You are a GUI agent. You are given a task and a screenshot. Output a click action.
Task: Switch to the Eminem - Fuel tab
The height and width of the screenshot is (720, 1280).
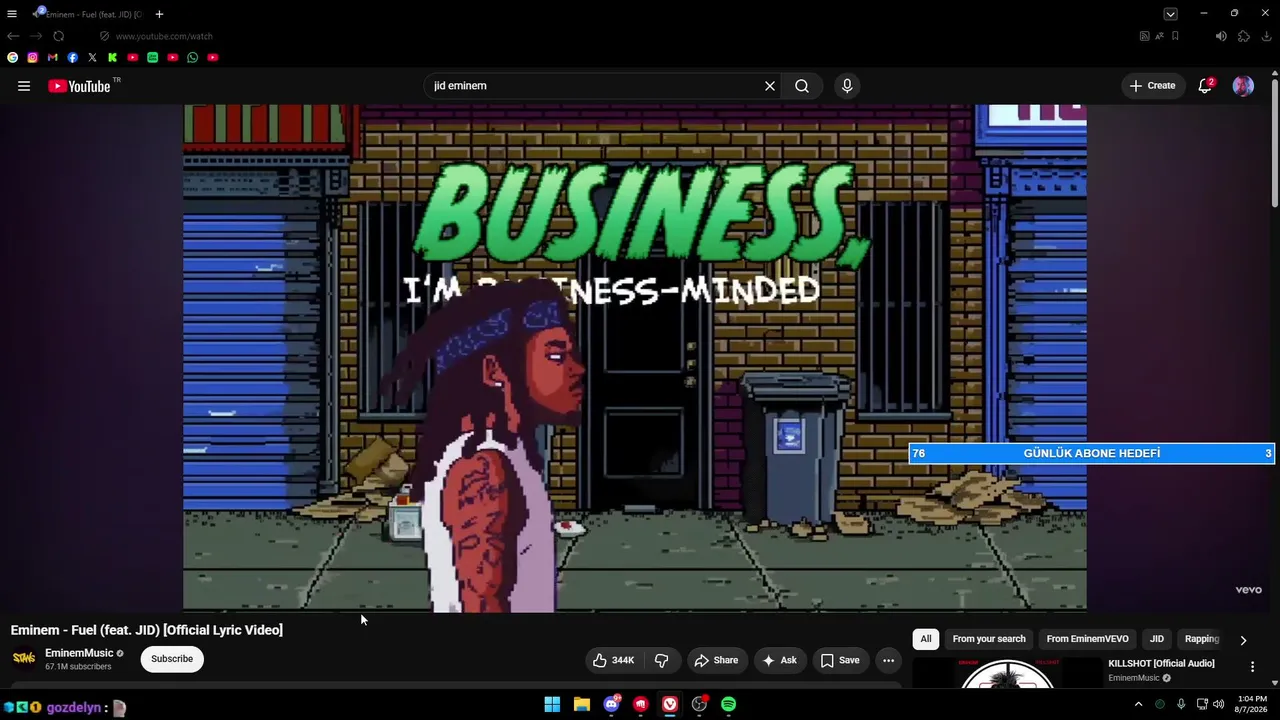tap(88, 14)
